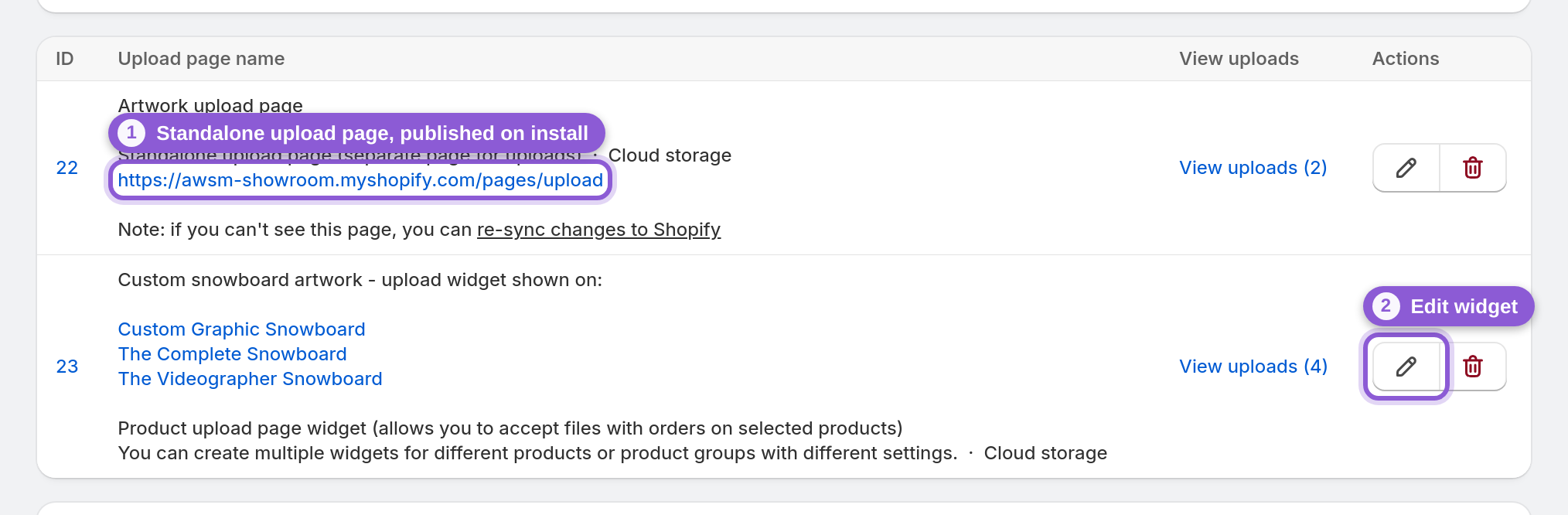Screen dimensions: 1568x515
Task: Click re-sync changes to Shopify link
Action: point(598,230)
